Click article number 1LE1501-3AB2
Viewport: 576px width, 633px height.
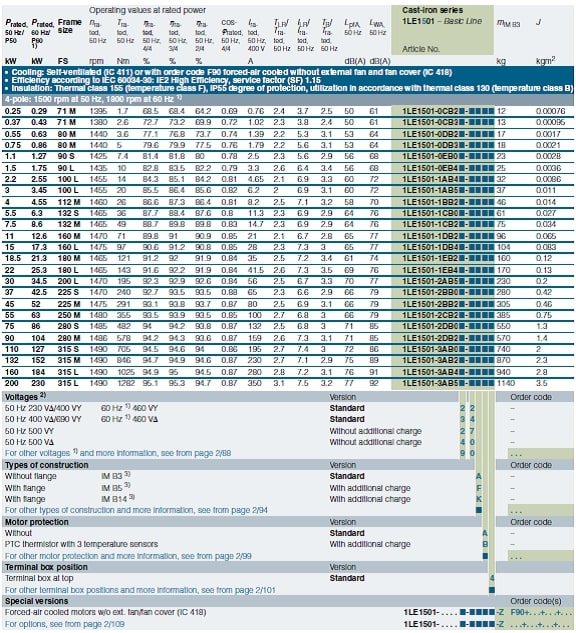tap(430, 360)
